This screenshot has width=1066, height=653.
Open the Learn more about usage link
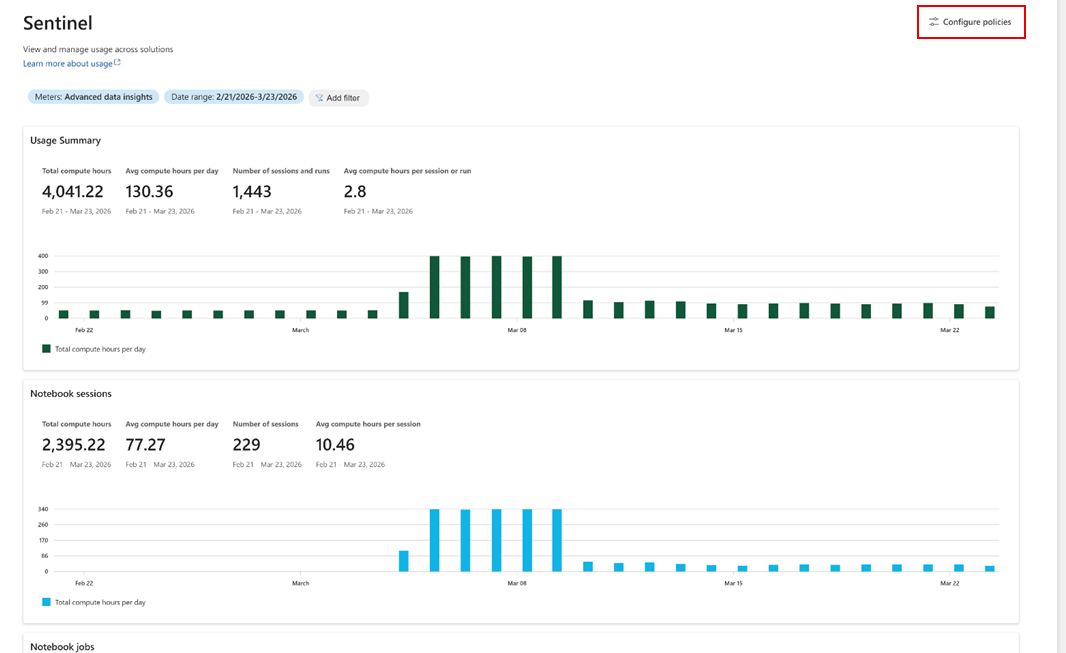click(68, 63)
